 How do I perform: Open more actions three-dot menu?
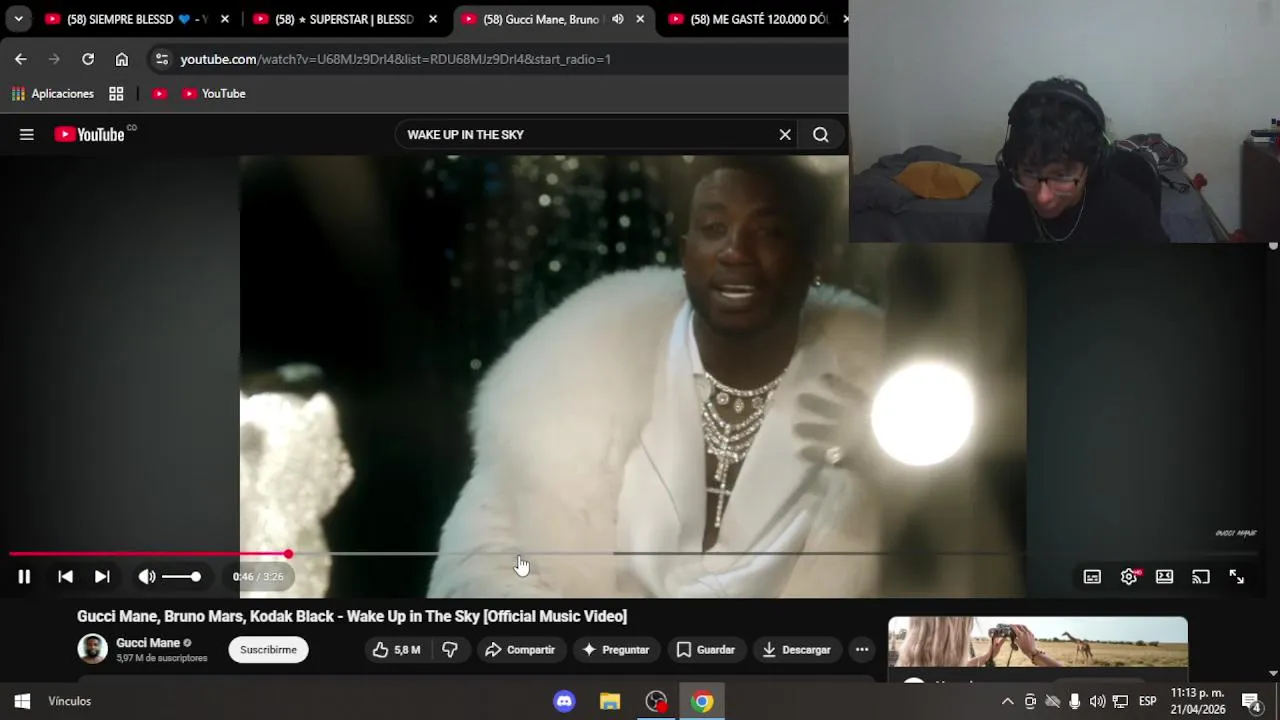coord(862,650)
